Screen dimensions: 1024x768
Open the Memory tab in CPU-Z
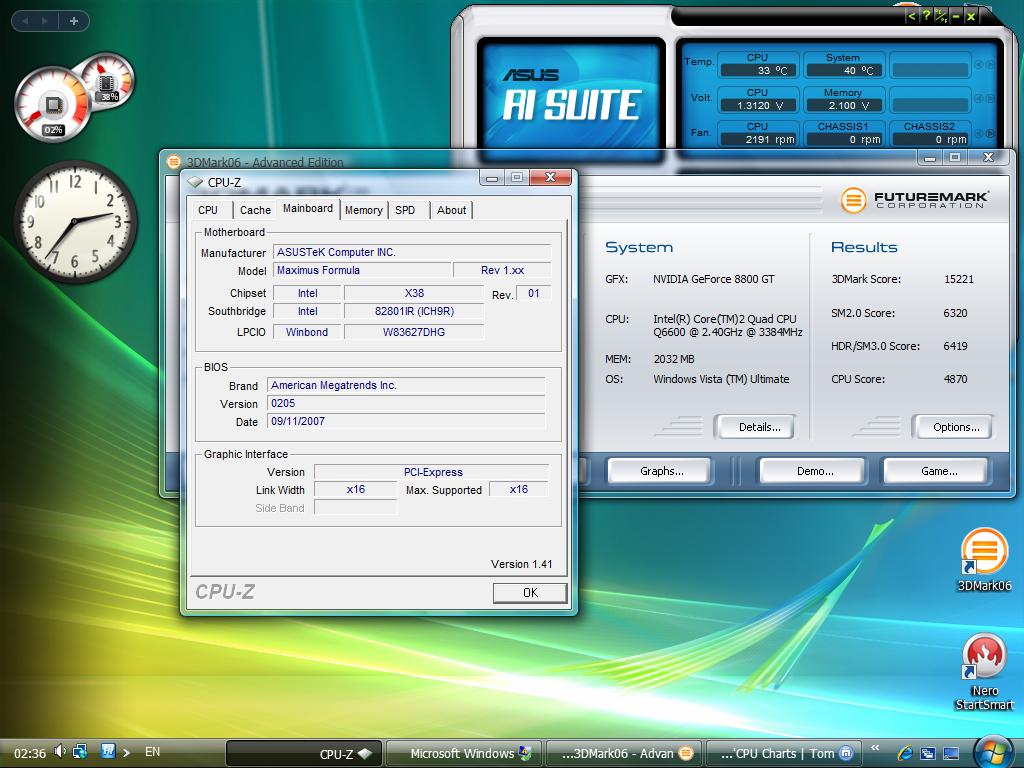364,210
